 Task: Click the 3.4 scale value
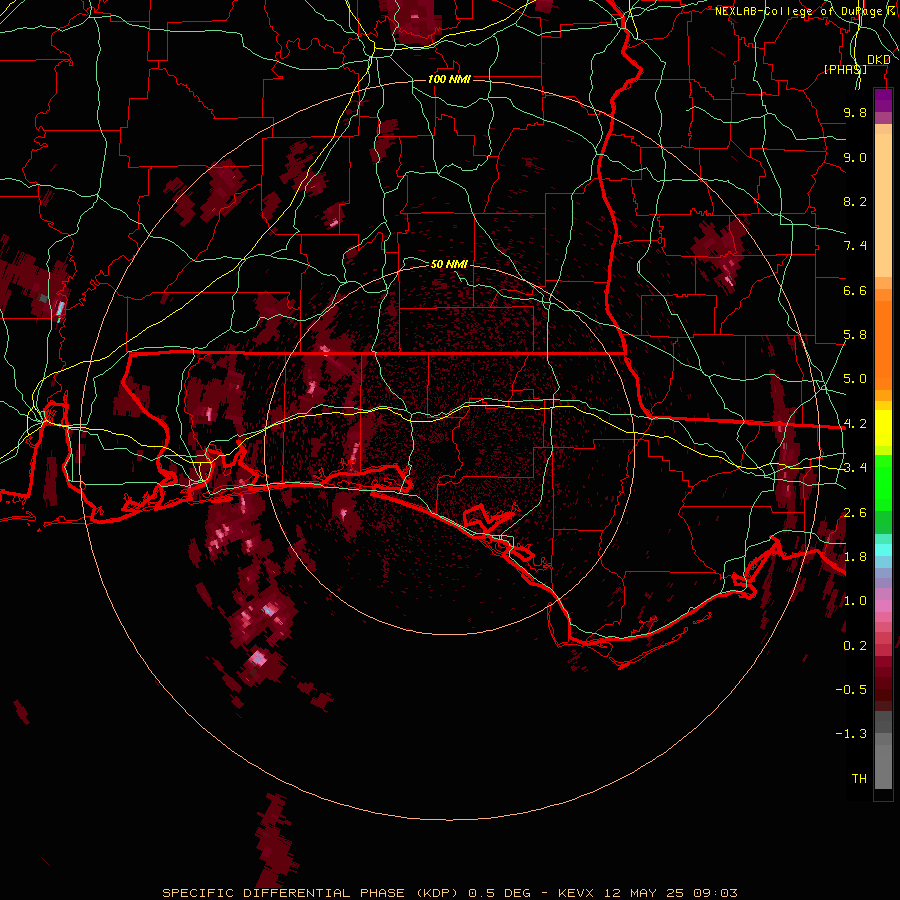pos(855,468)
